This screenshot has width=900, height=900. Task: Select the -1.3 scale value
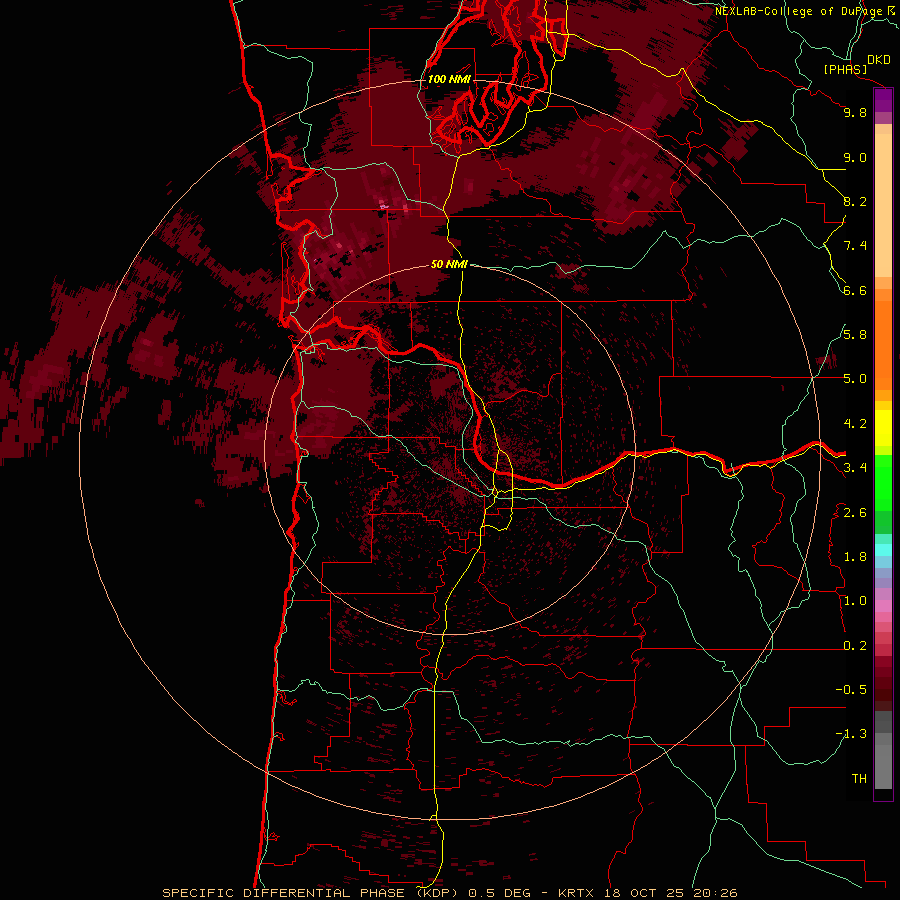pyautogui.click(x=851, y=734)
